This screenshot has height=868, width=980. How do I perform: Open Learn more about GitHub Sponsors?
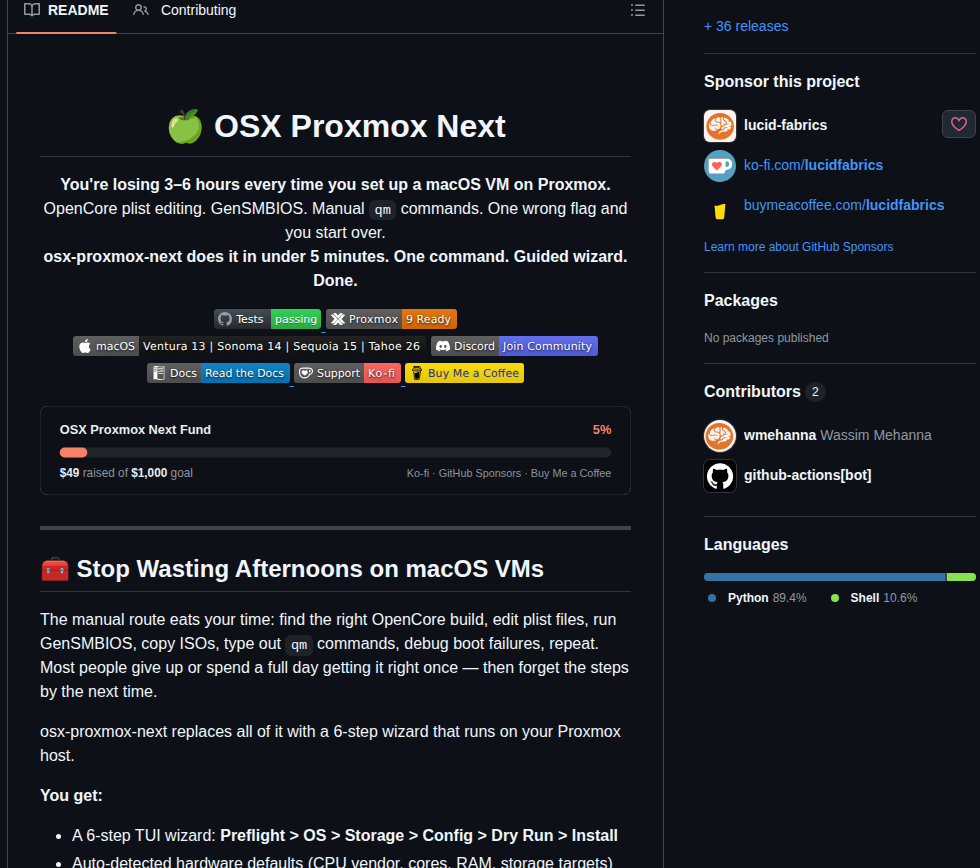coord(798,247)
